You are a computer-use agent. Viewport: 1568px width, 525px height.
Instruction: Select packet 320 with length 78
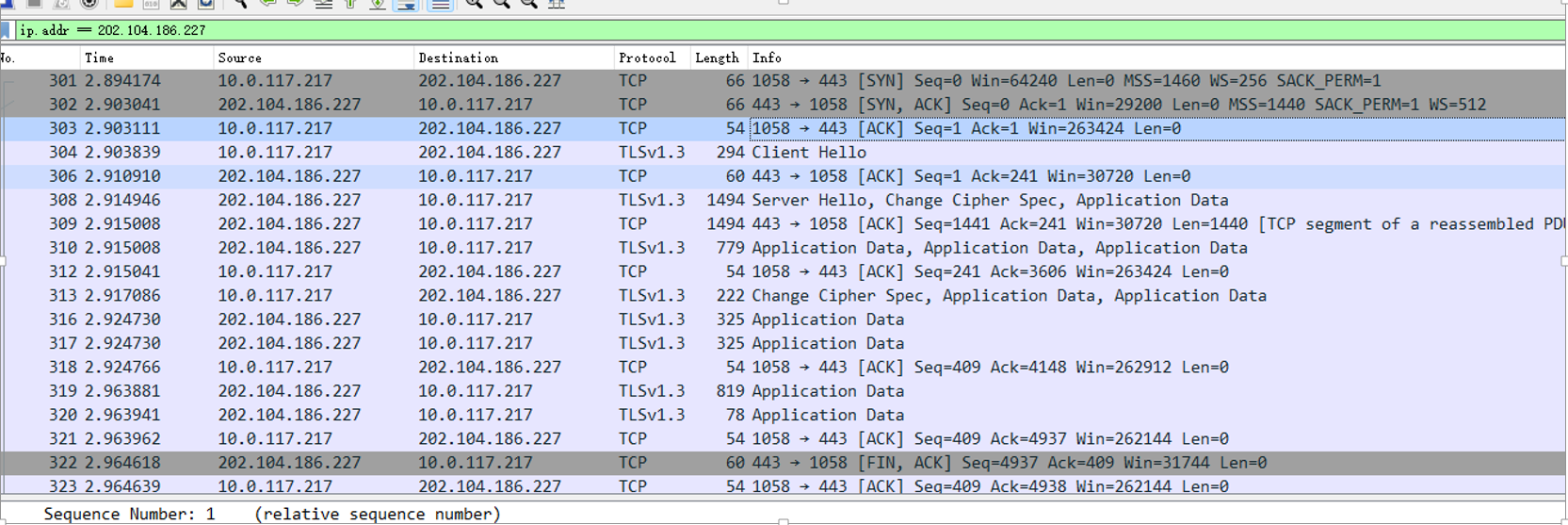coord(784,415)
